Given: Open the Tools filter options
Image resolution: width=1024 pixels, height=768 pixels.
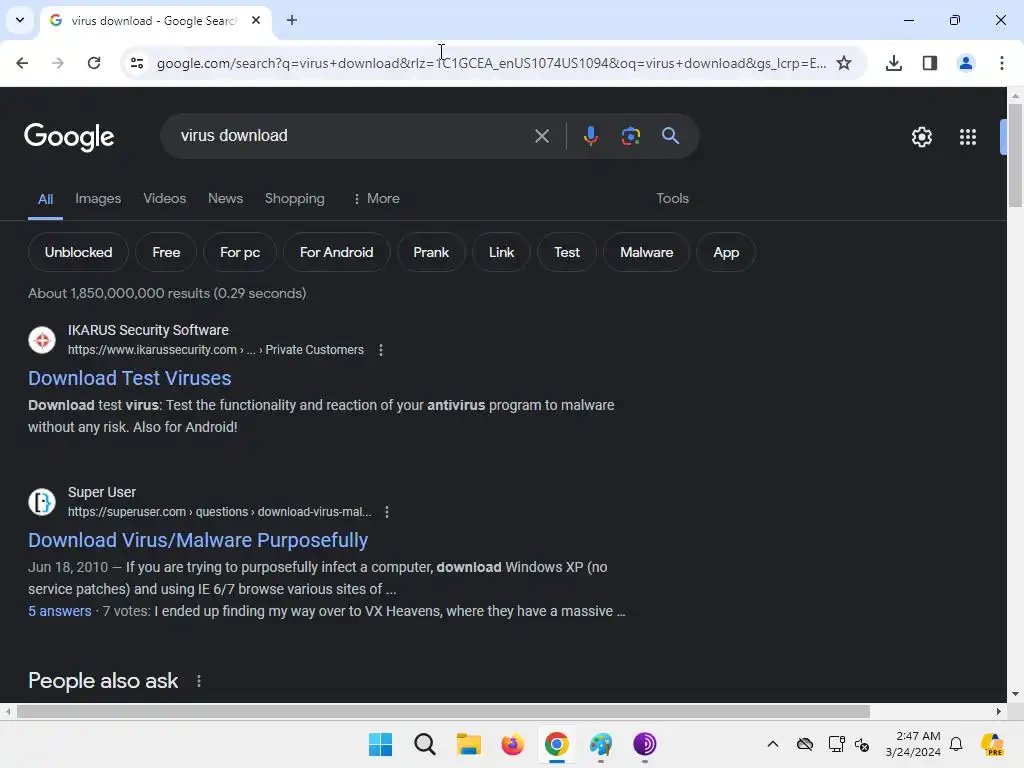Looking at the screenshot, I should 672,199.
